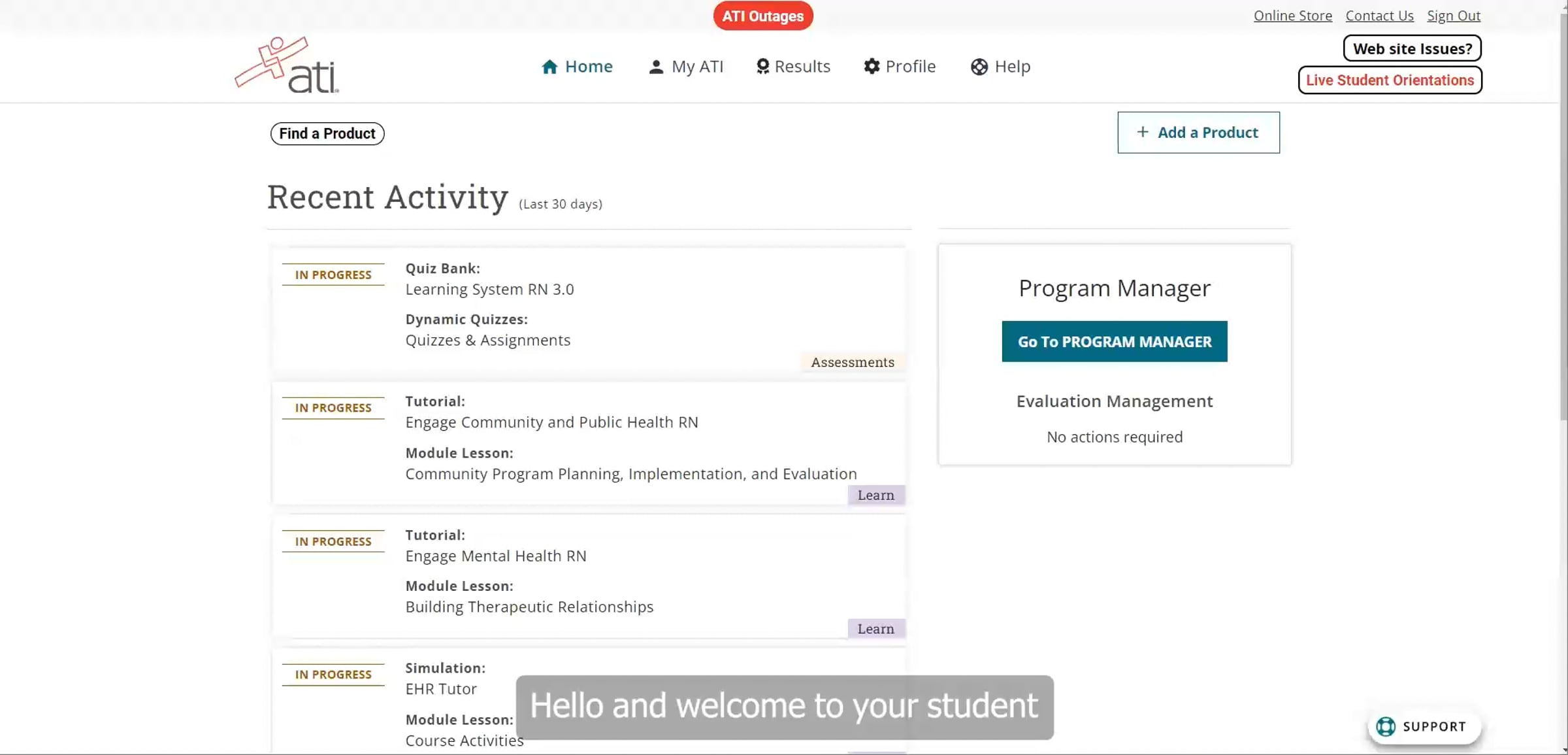The width and height of the screenshot is (1568, 755).
Task: Click the Home house icon
Action: (549, 67)
